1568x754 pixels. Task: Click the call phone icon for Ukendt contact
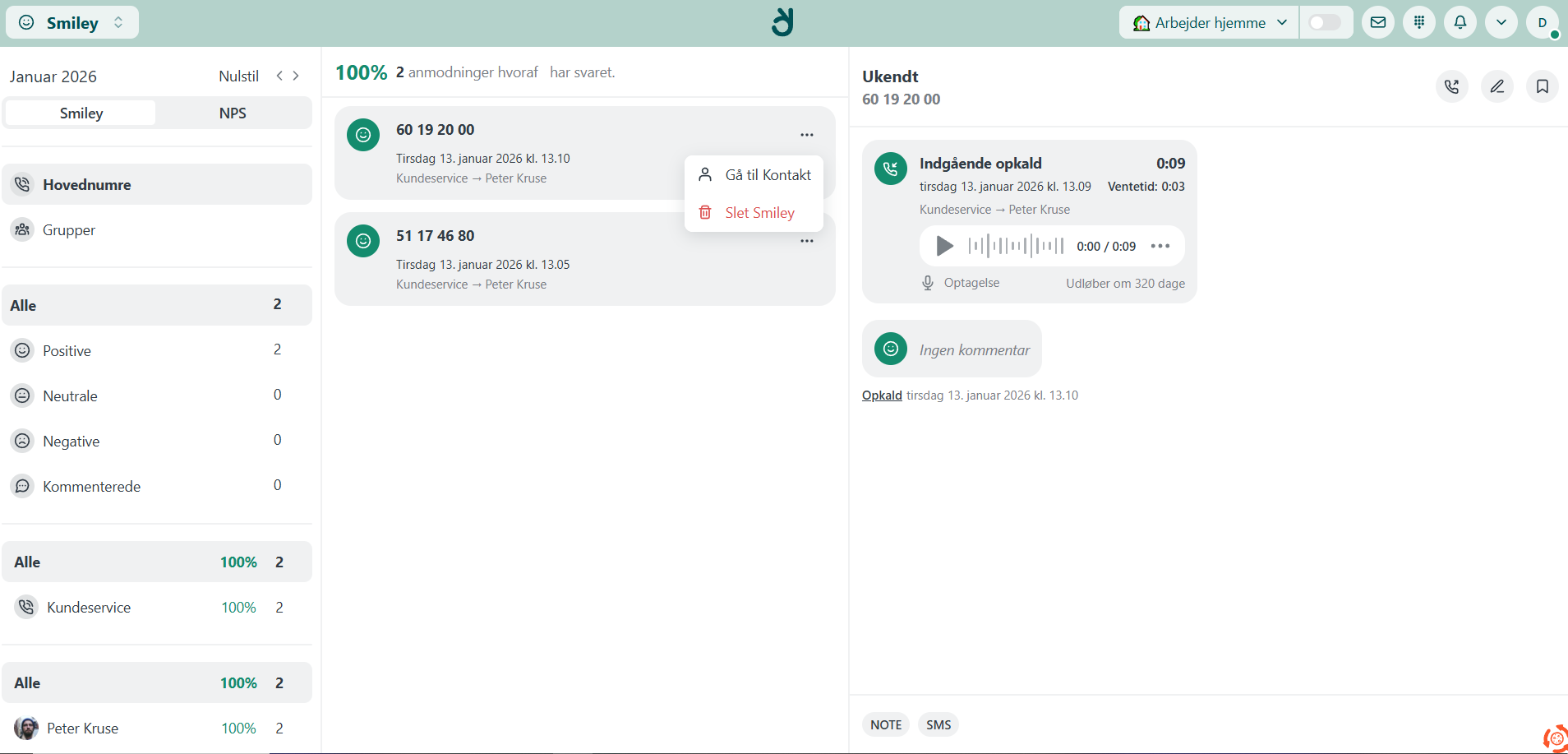coord(1451,86)
